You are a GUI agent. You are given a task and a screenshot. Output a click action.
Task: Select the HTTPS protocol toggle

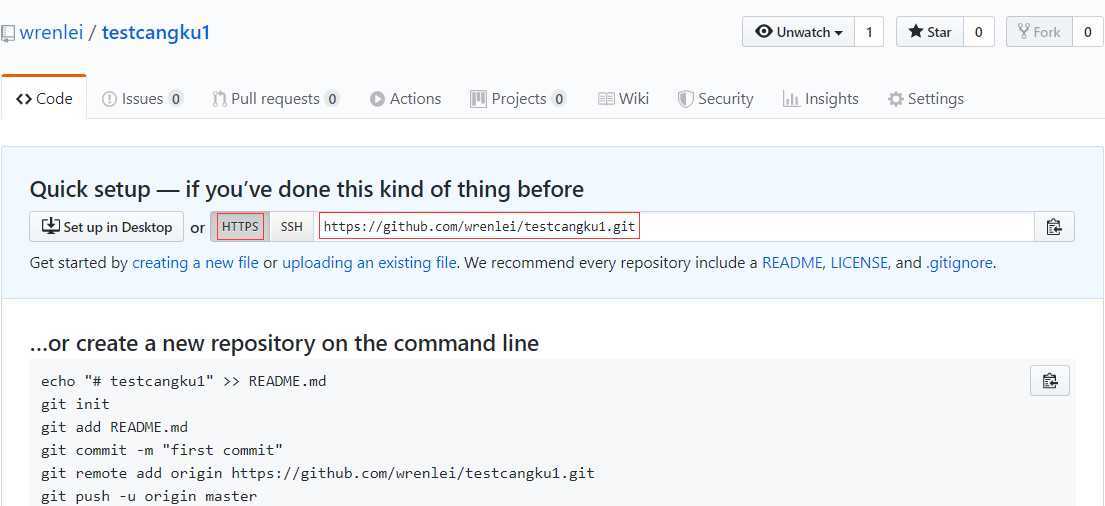(x=240, y=227)
